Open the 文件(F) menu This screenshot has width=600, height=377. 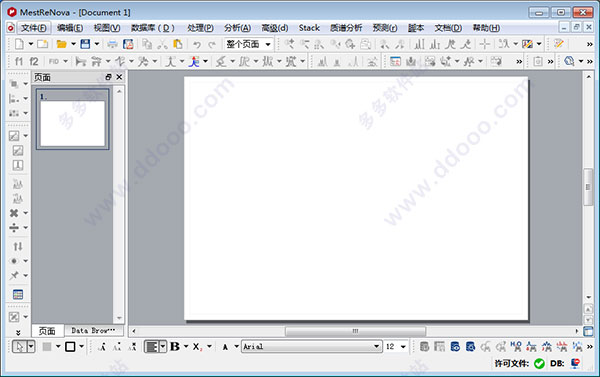[x=34, y=28]
